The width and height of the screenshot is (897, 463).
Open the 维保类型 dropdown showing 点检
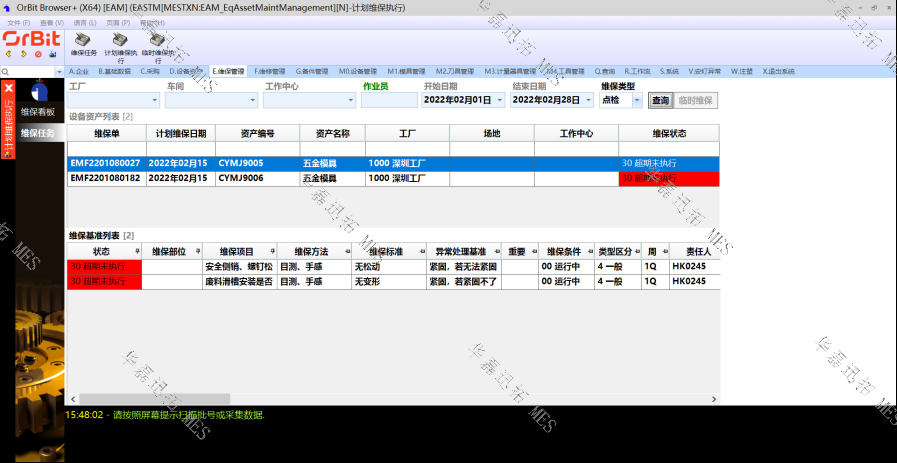click(638, 100)
